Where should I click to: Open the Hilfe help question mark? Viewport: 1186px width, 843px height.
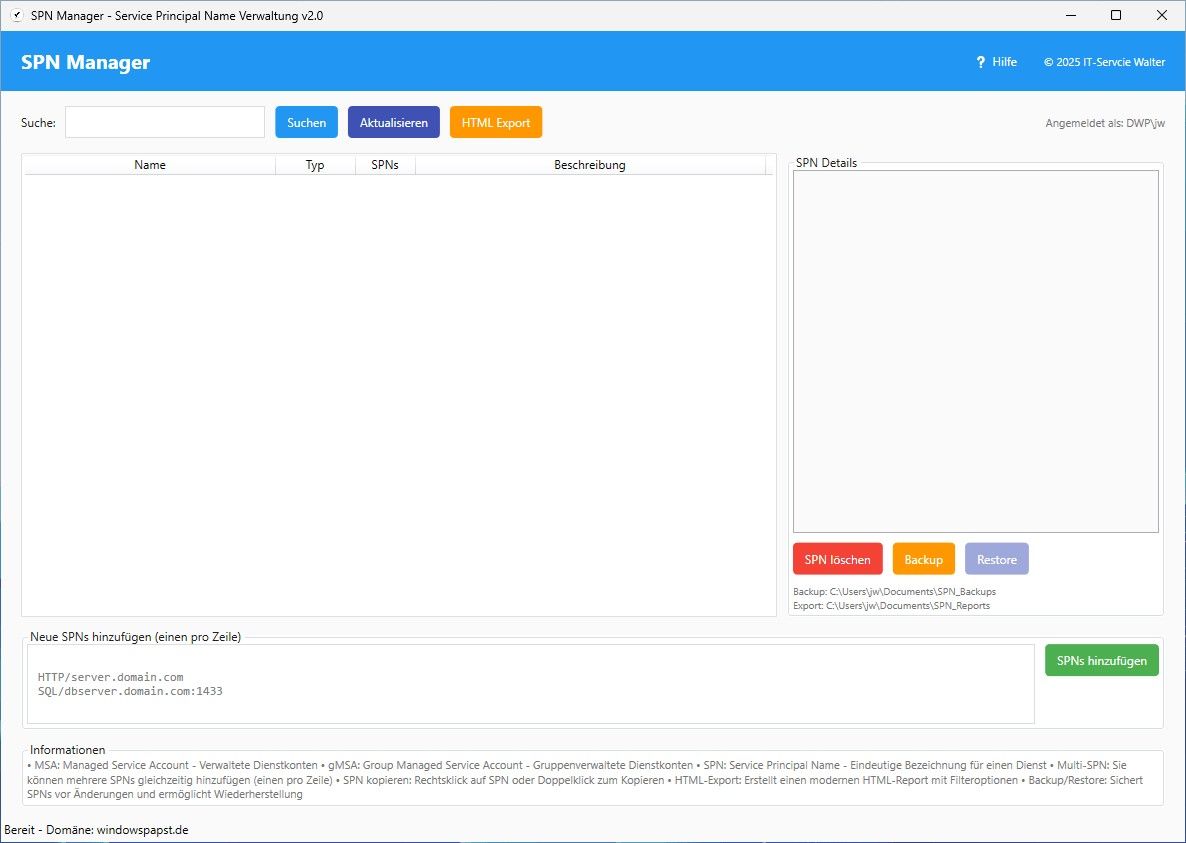981,62
